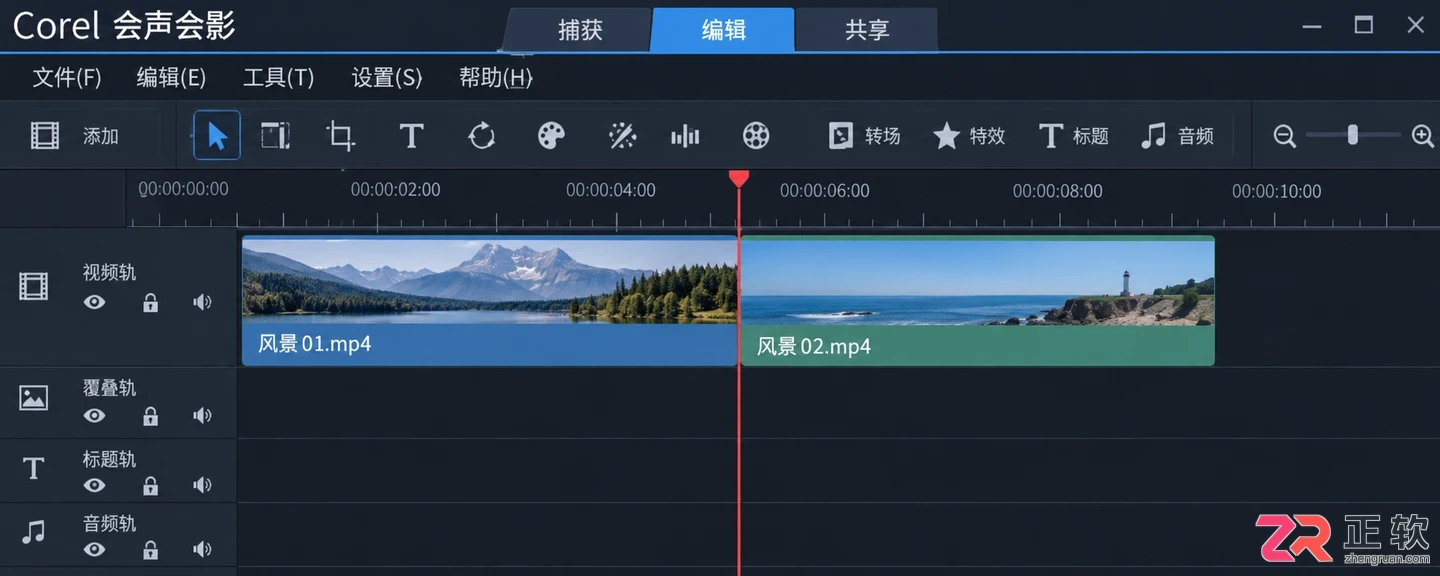
Task: Open the 转场 transitions button
Action: [865, 136]
